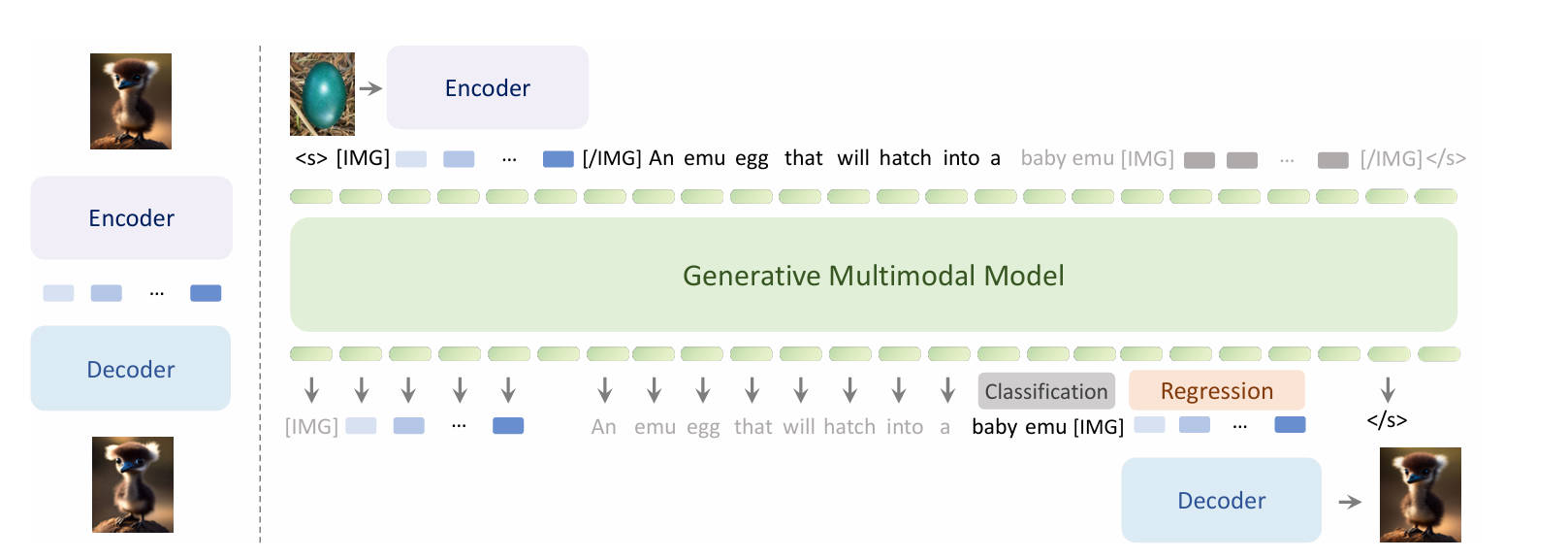
Task: Click the down arrow above the black </s> token
Action: (1388, 390)
